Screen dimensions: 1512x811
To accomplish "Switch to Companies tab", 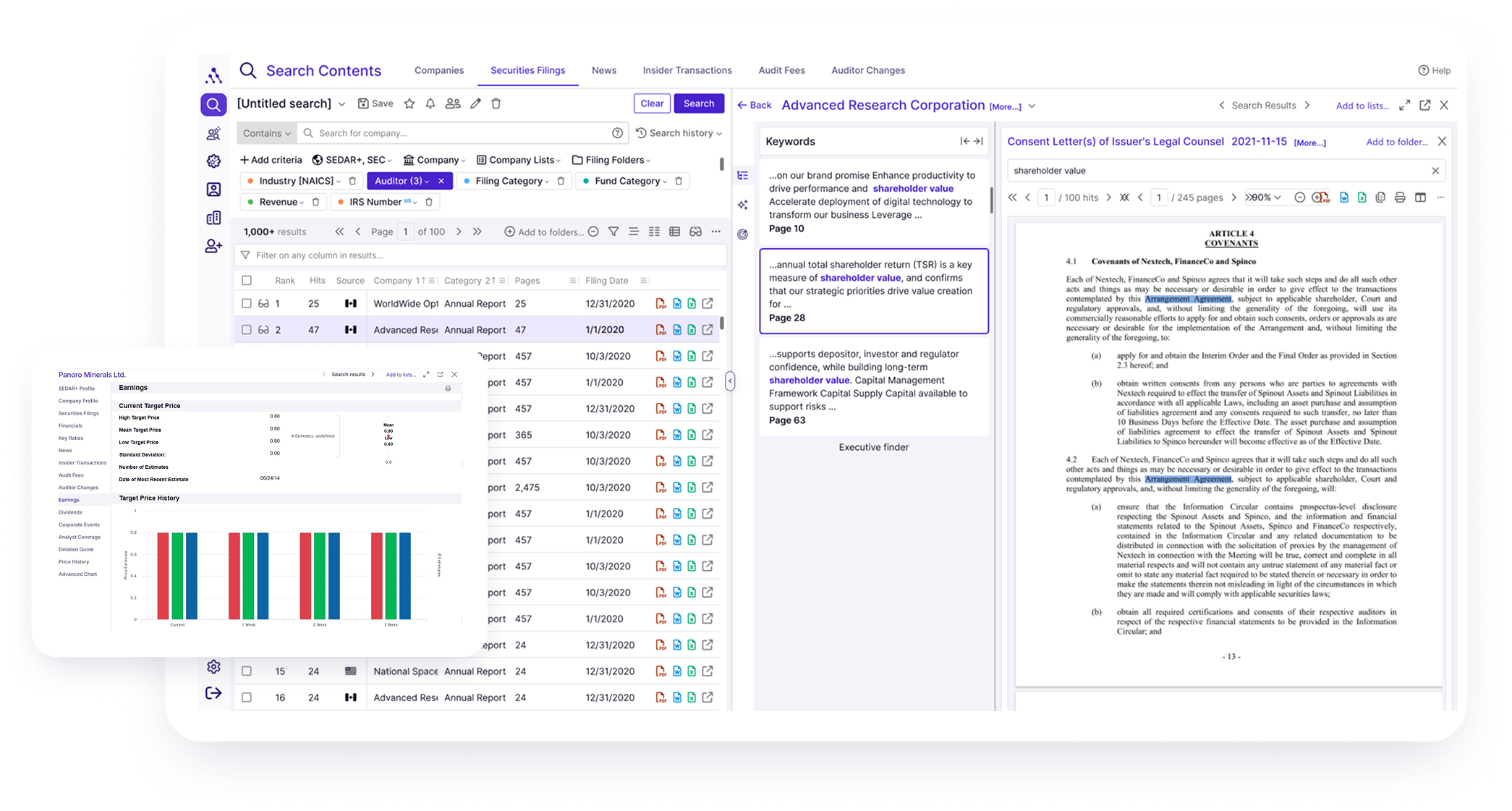I will [x=439, y=70].
